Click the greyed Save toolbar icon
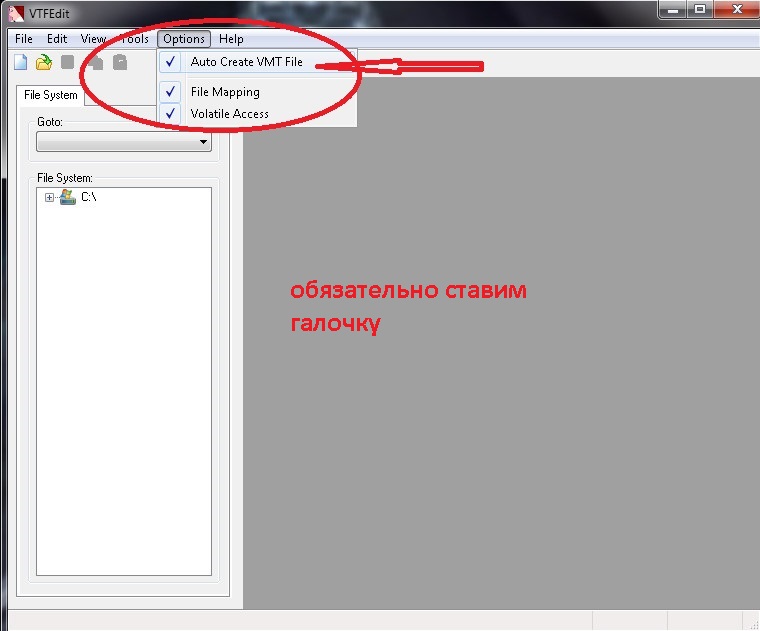This screenshot has height=631, width=760. point(67,62)
